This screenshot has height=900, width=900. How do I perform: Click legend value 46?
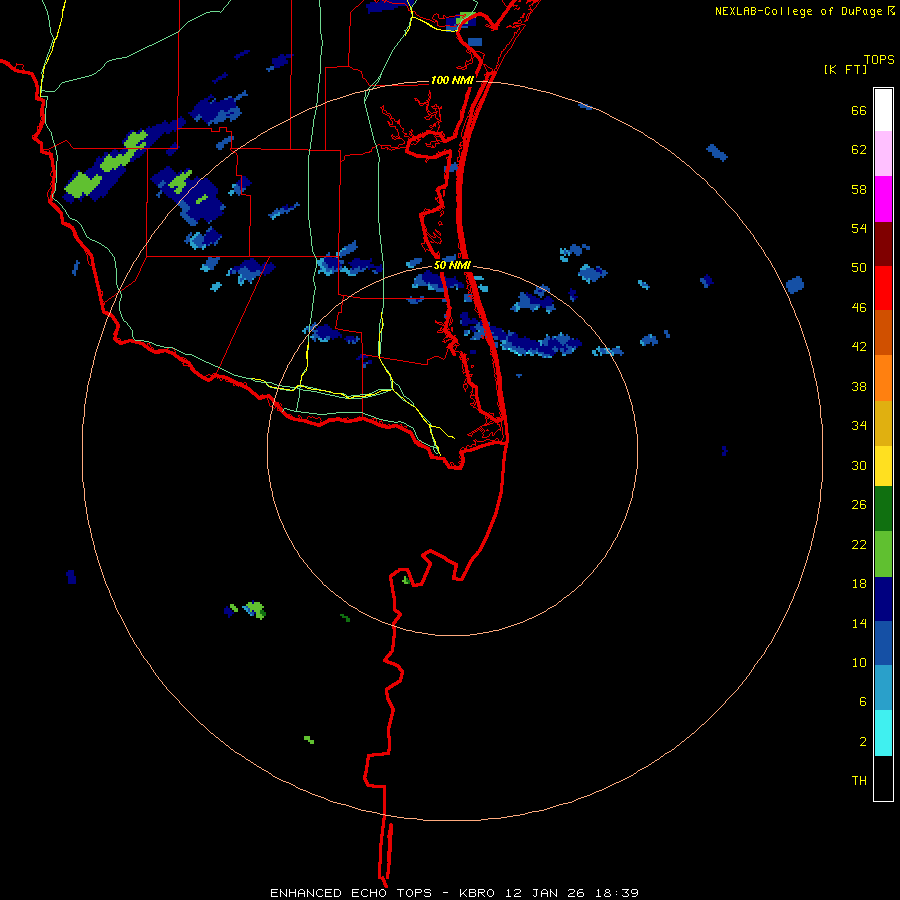(x=859, y=308)
